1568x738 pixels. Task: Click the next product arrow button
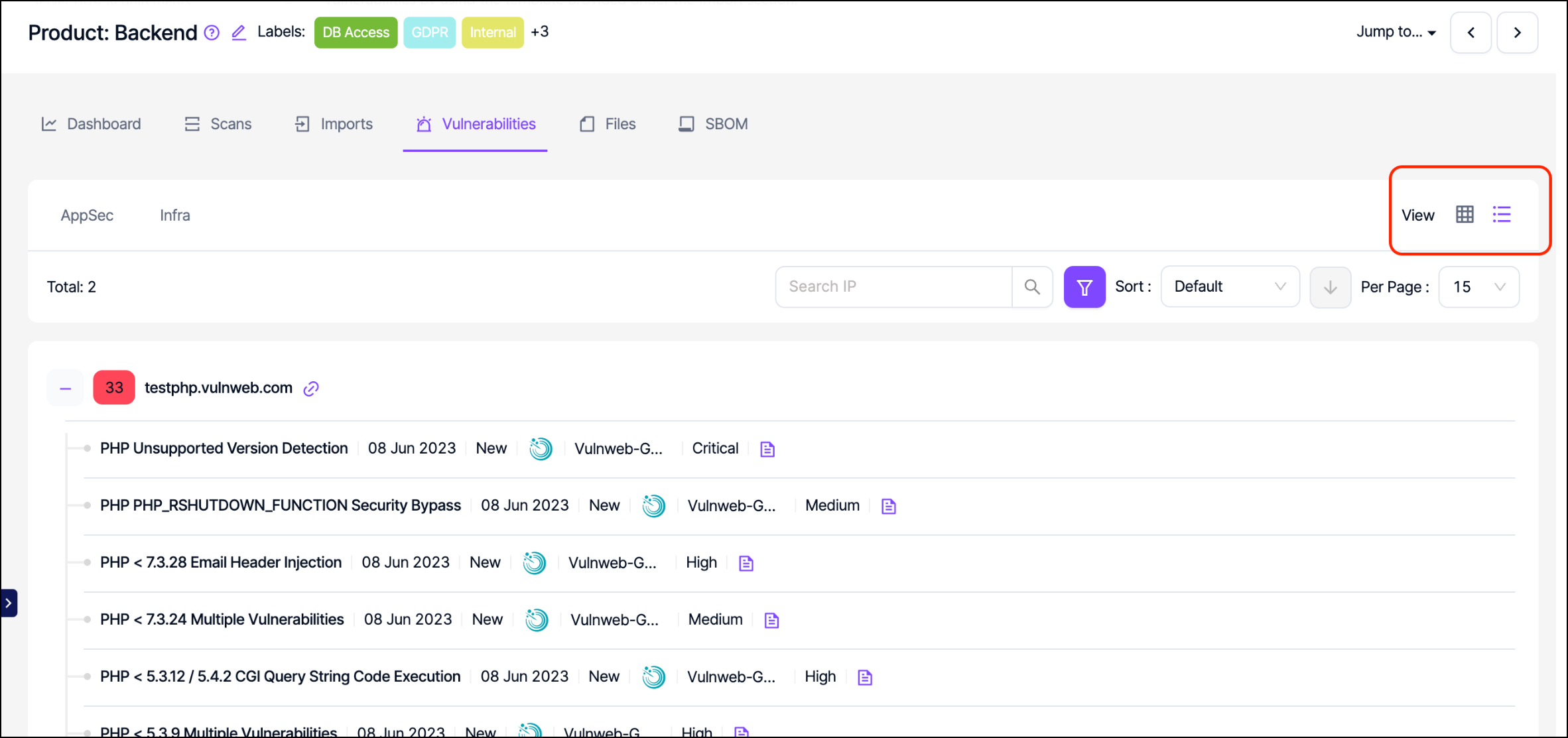(1517, 32)
